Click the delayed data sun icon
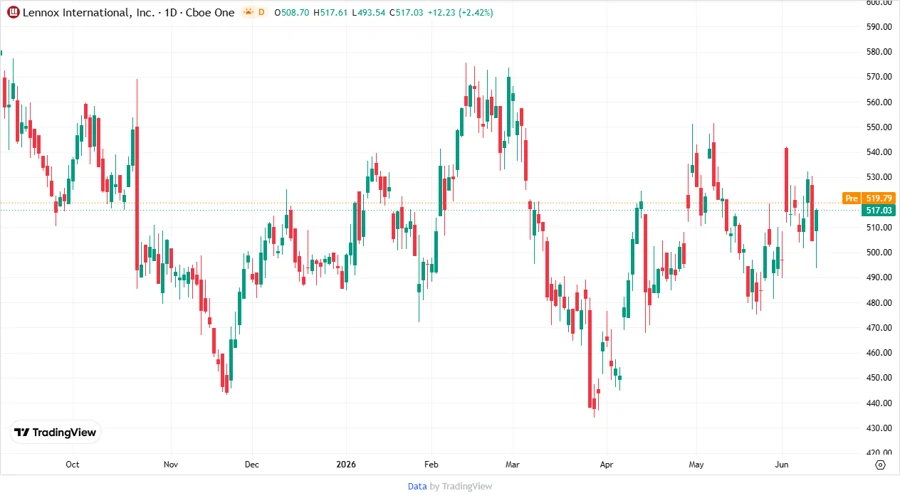The width and height of the screenshot is (900, 498). click(248, 12)
